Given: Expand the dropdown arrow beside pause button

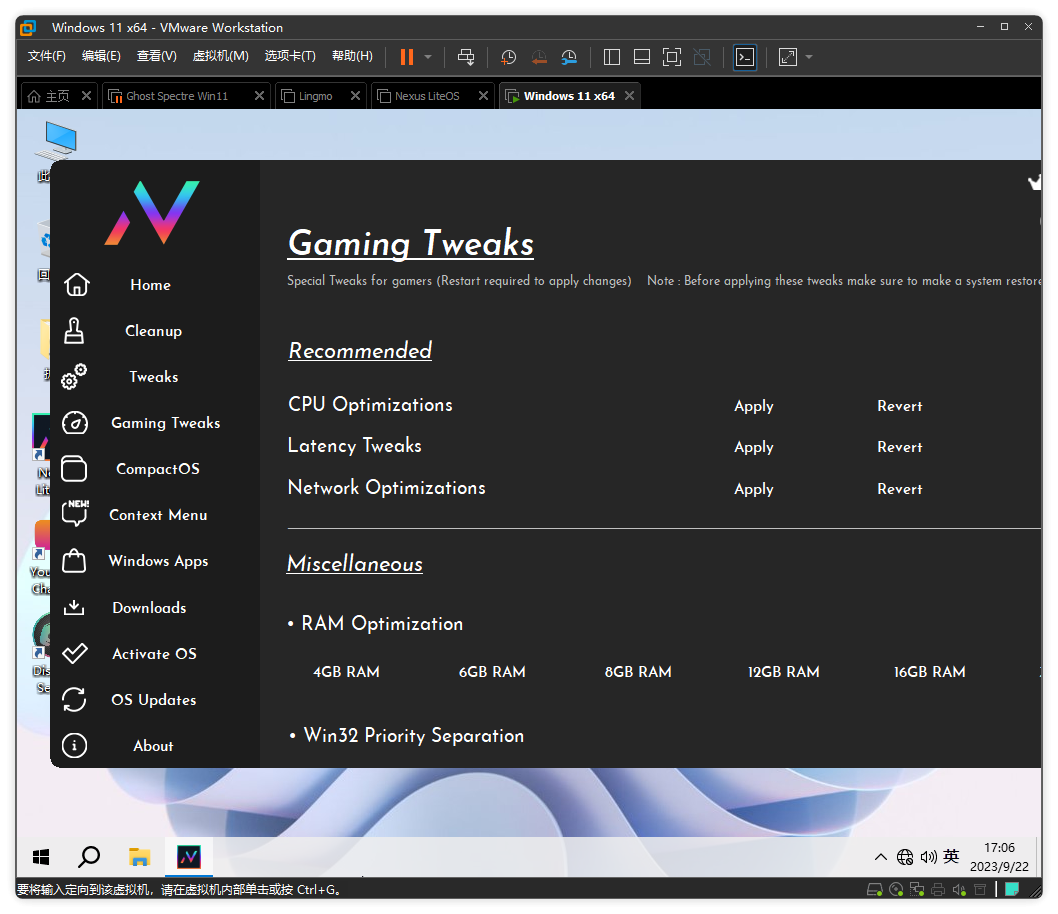Looking at the screenshot, I should (428, 57).
